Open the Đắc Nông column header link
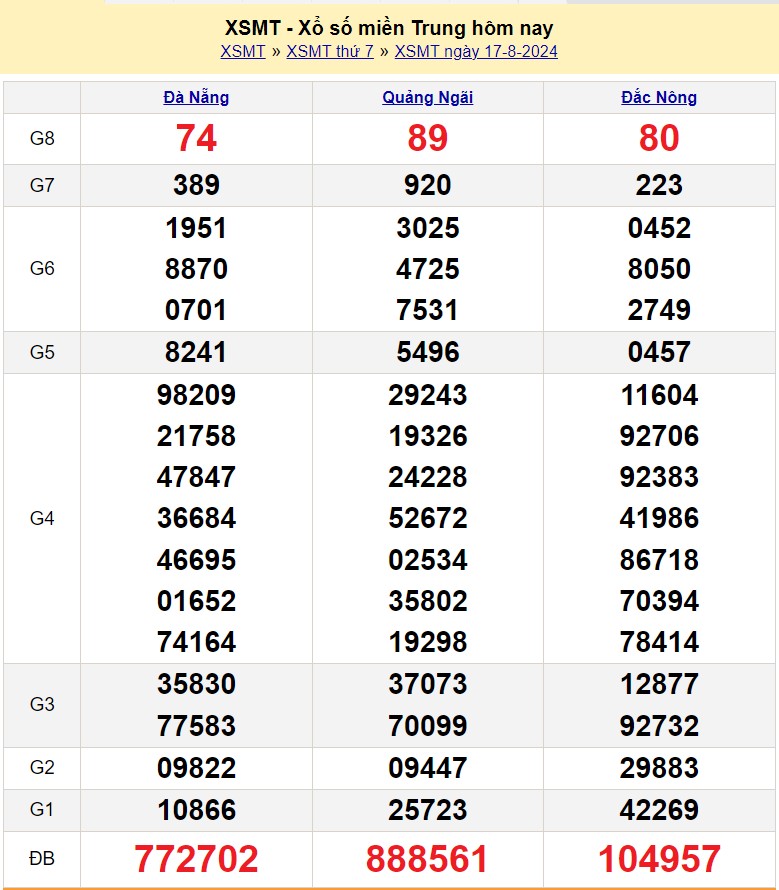This screenshot has width=779, height=890. pos(659,97)
